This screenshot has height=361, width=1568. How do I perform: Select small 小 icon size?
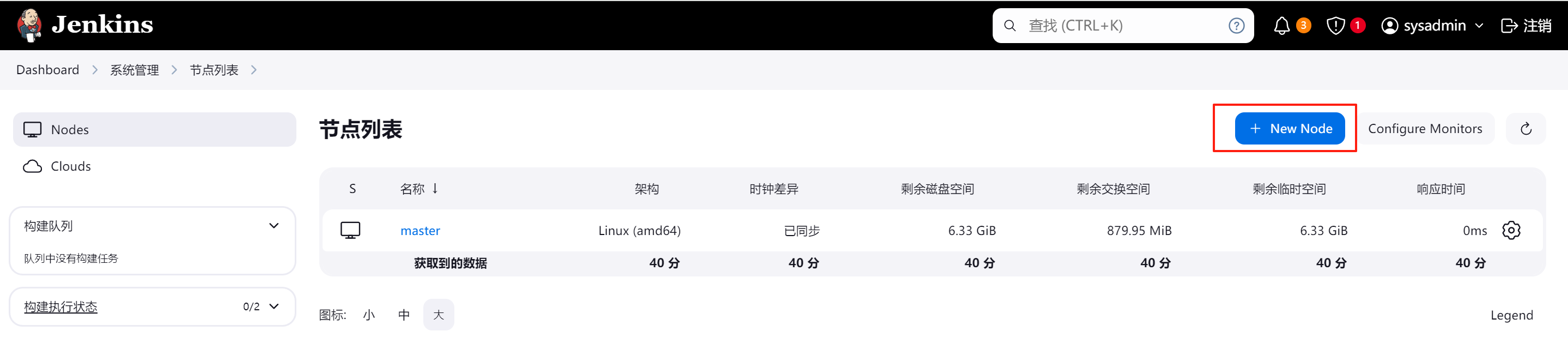click(x=369, y=315)
